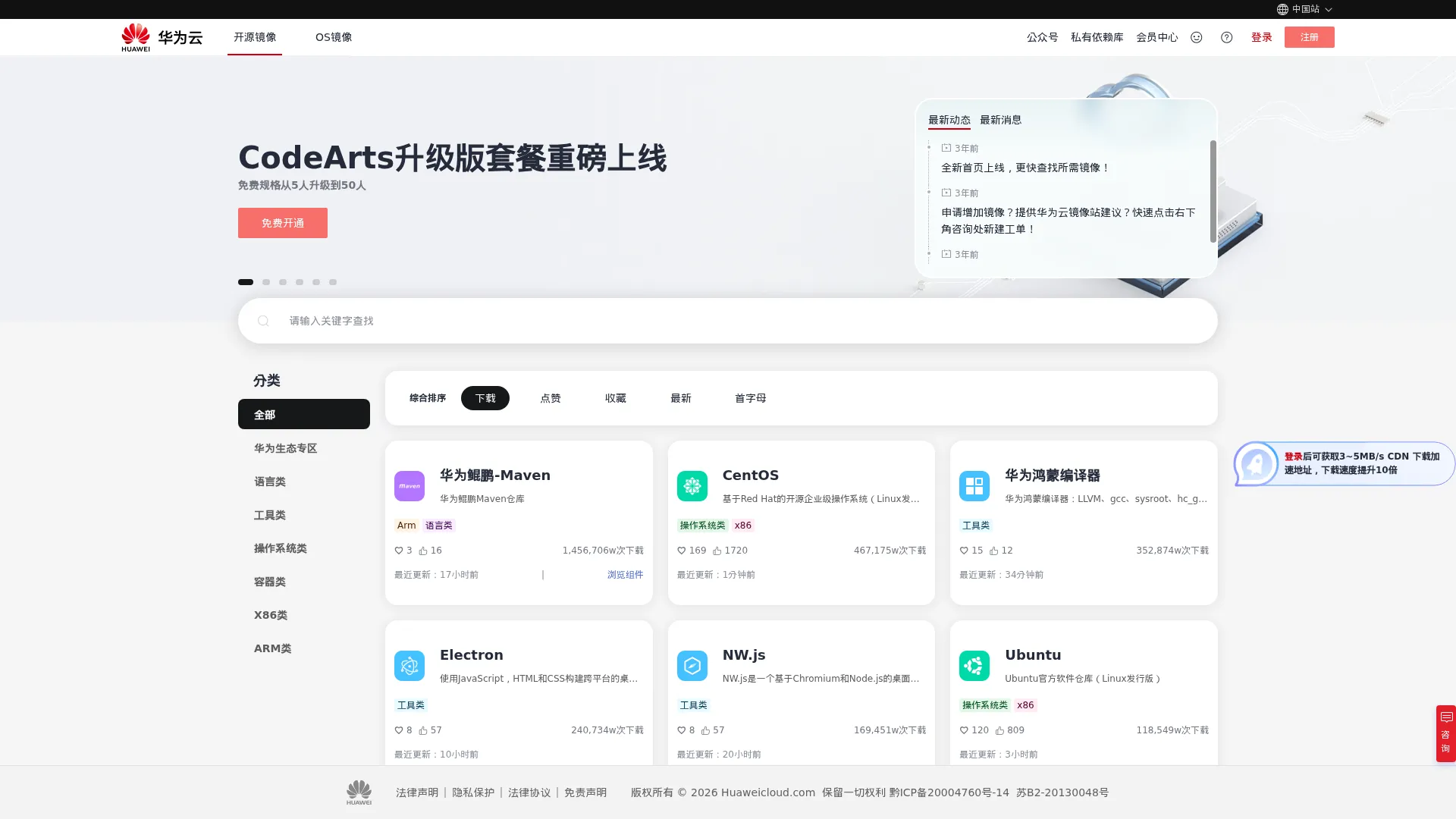Favorite NW.js with its heart icon
The width and height of the screenshot is (1456, 819).
coord(682,730)
